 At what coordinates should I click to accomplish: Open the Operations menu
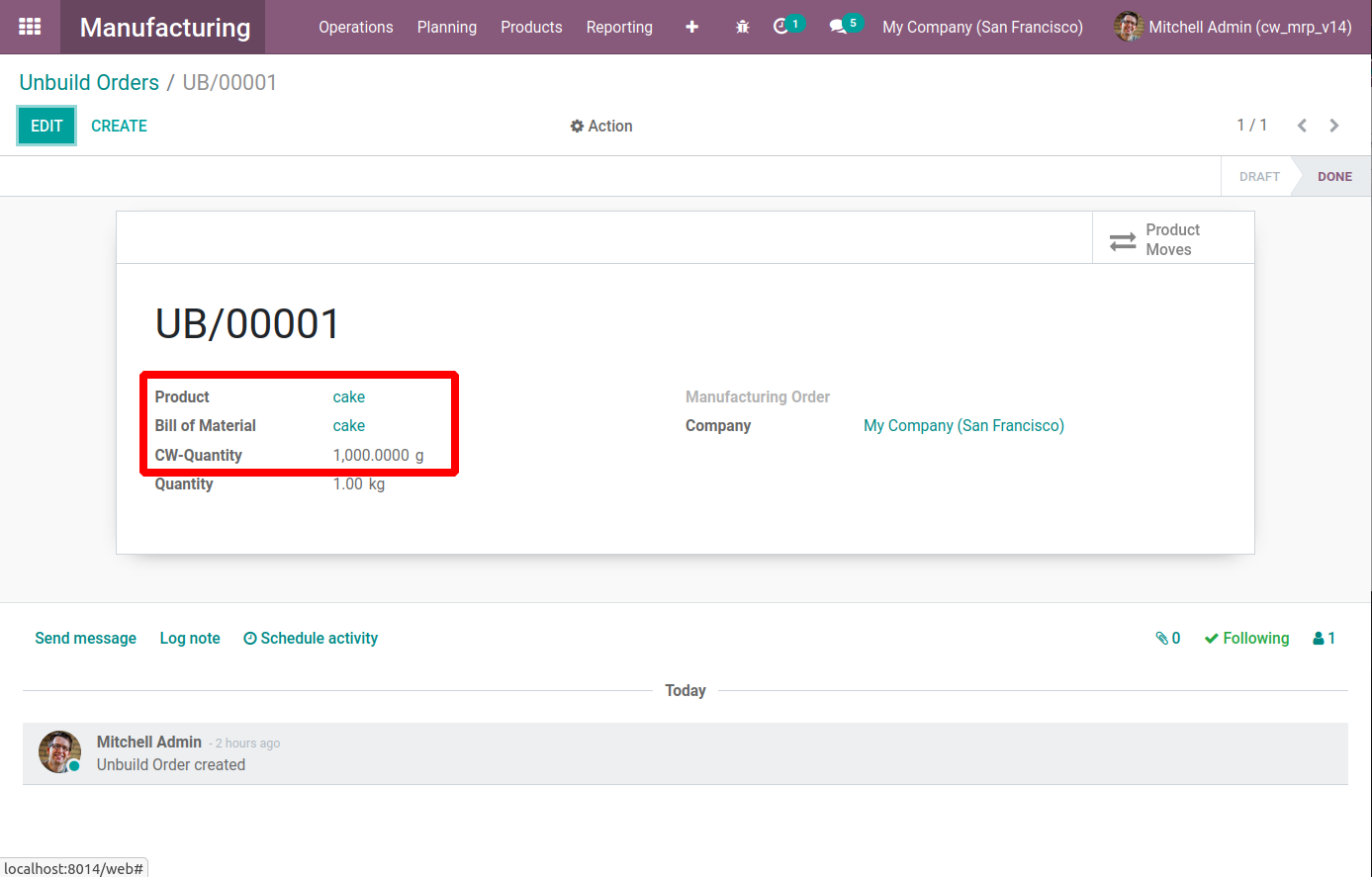[356, 27]
